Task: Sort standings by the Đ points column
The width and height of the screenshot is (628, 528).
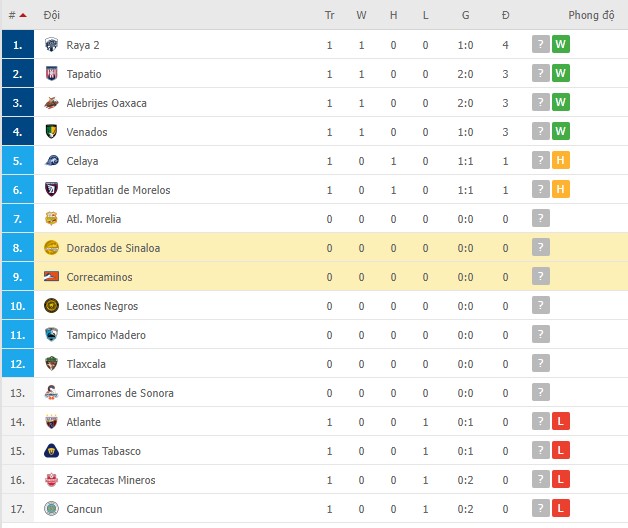Action: 505,16
